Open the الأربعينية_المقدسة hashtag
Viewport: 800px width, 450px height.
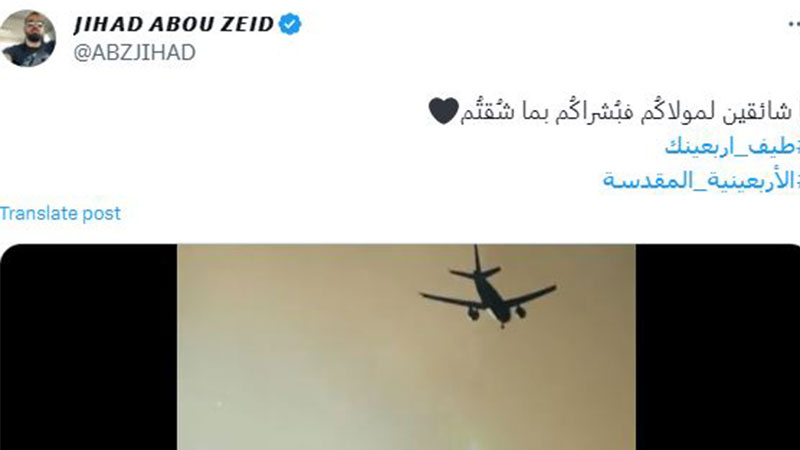[701, 181]
